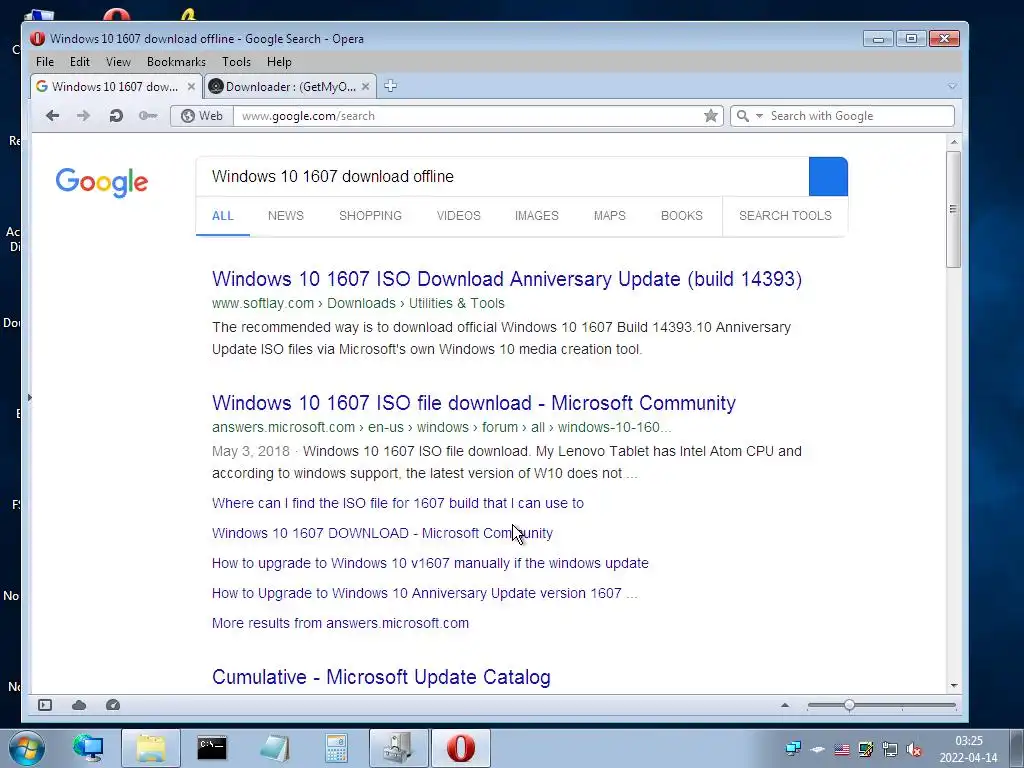Image resolution: width=1024 pixels, height=768 pixels.
Task: Open the network globe monitor taskbar icon
Action: pyautogui.click(x=88, y=748)
